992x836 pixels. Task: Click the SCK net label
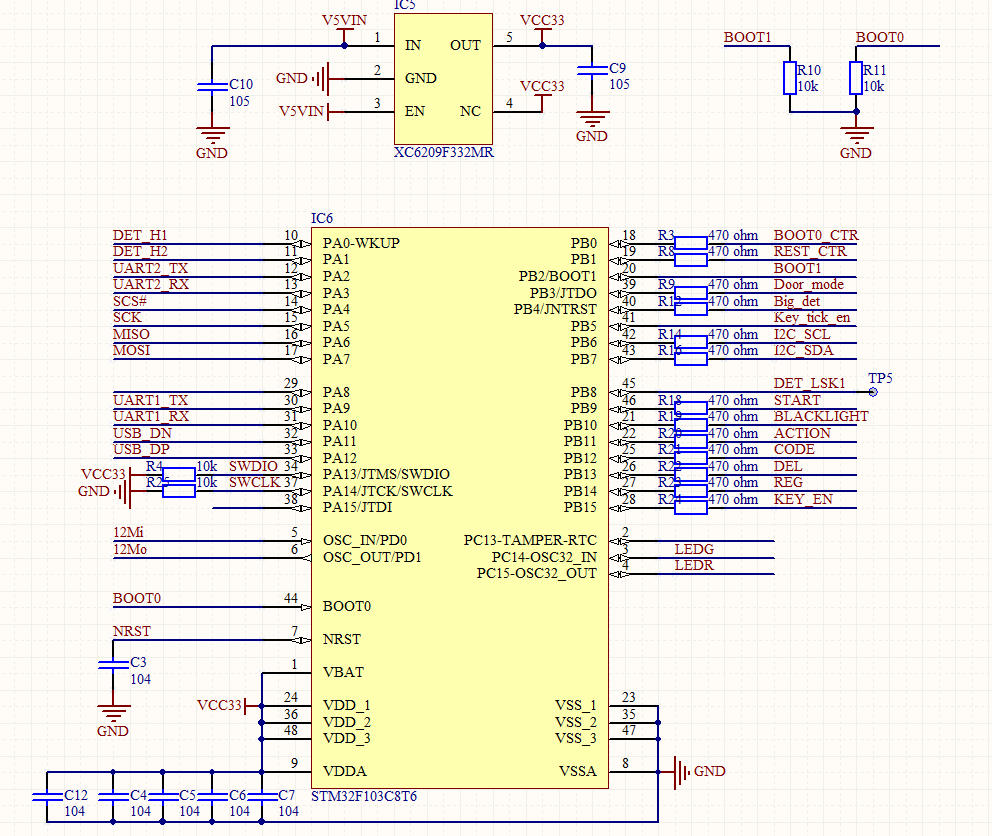(127, 317)
